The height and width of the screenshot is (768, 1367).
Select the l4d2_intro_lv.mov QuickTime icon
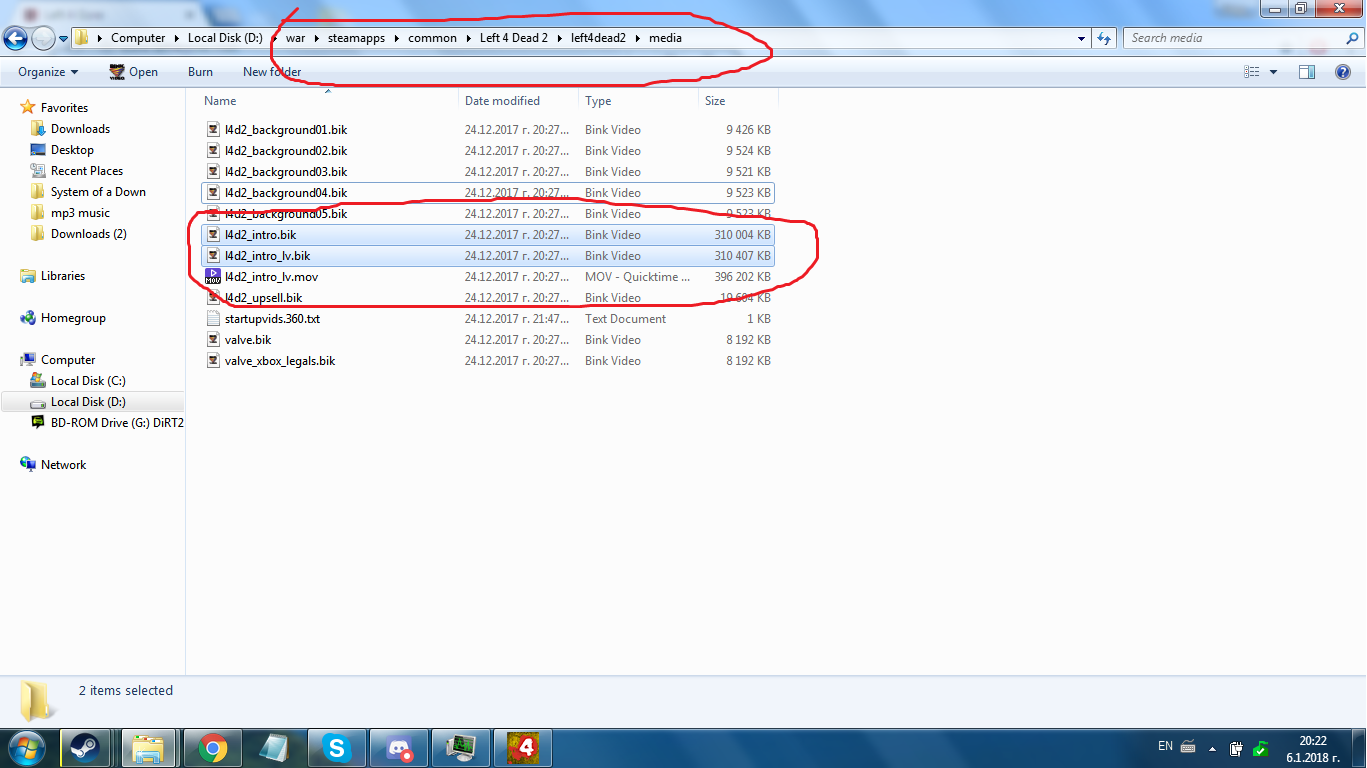point(213,277)
